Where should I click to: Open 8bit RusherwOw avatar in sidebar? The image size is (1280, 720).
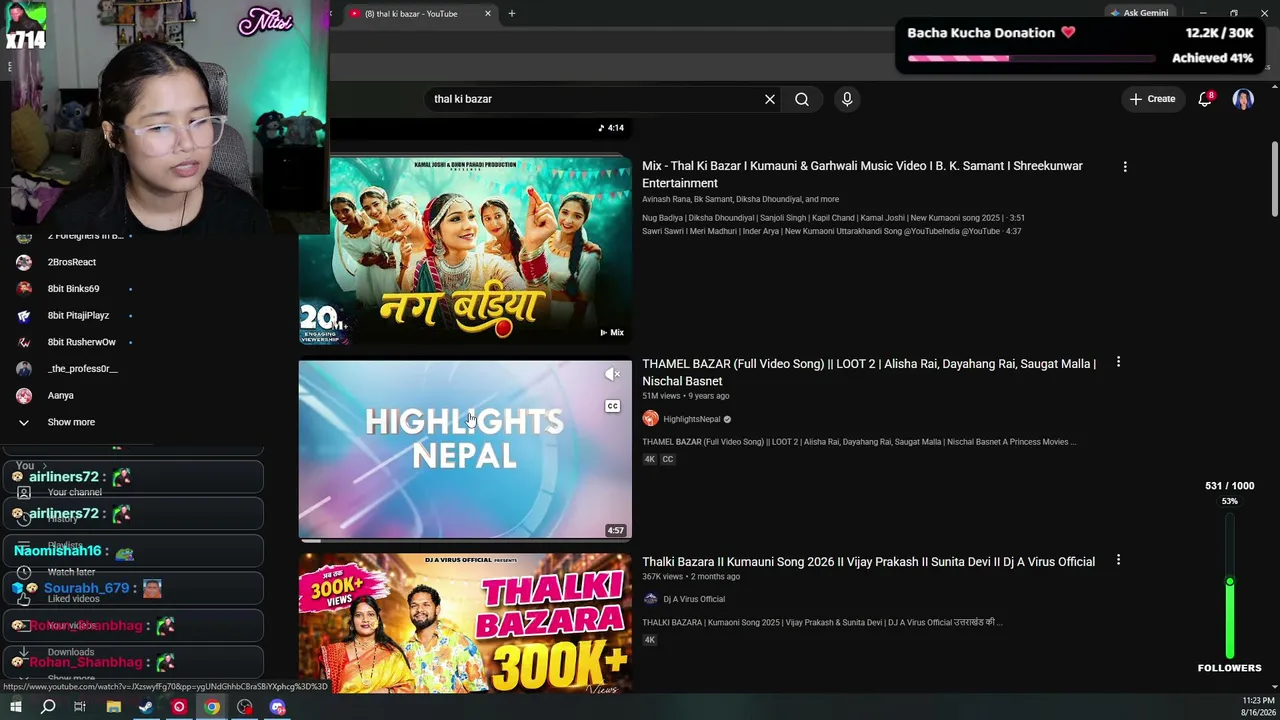click(x=24, y=342)
